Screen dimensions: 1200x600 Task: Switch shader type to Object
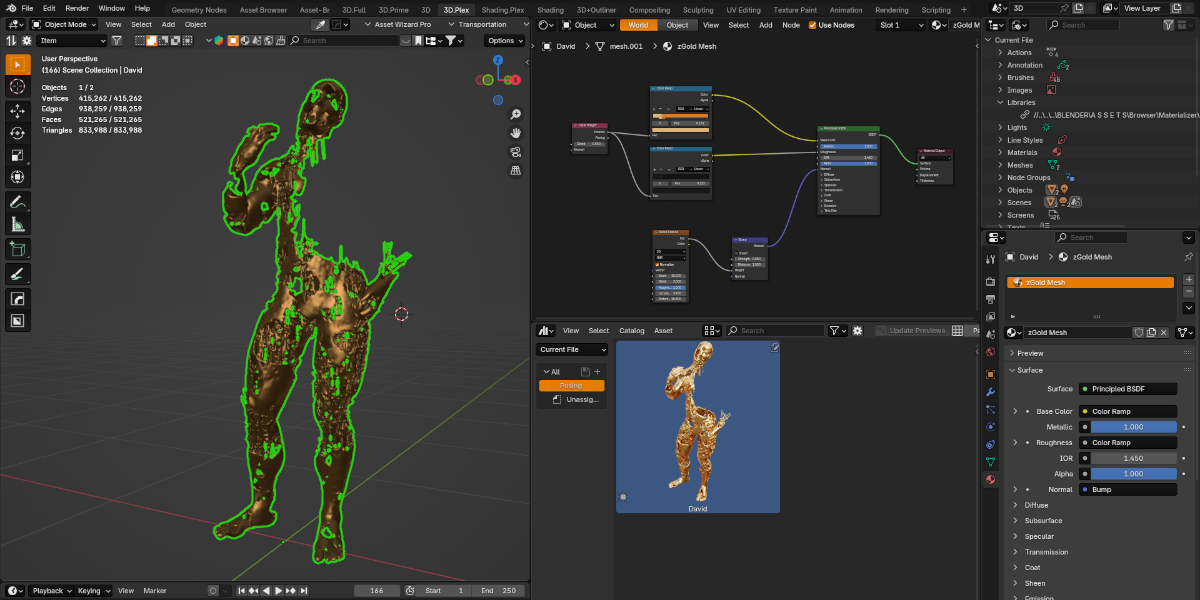677,25
